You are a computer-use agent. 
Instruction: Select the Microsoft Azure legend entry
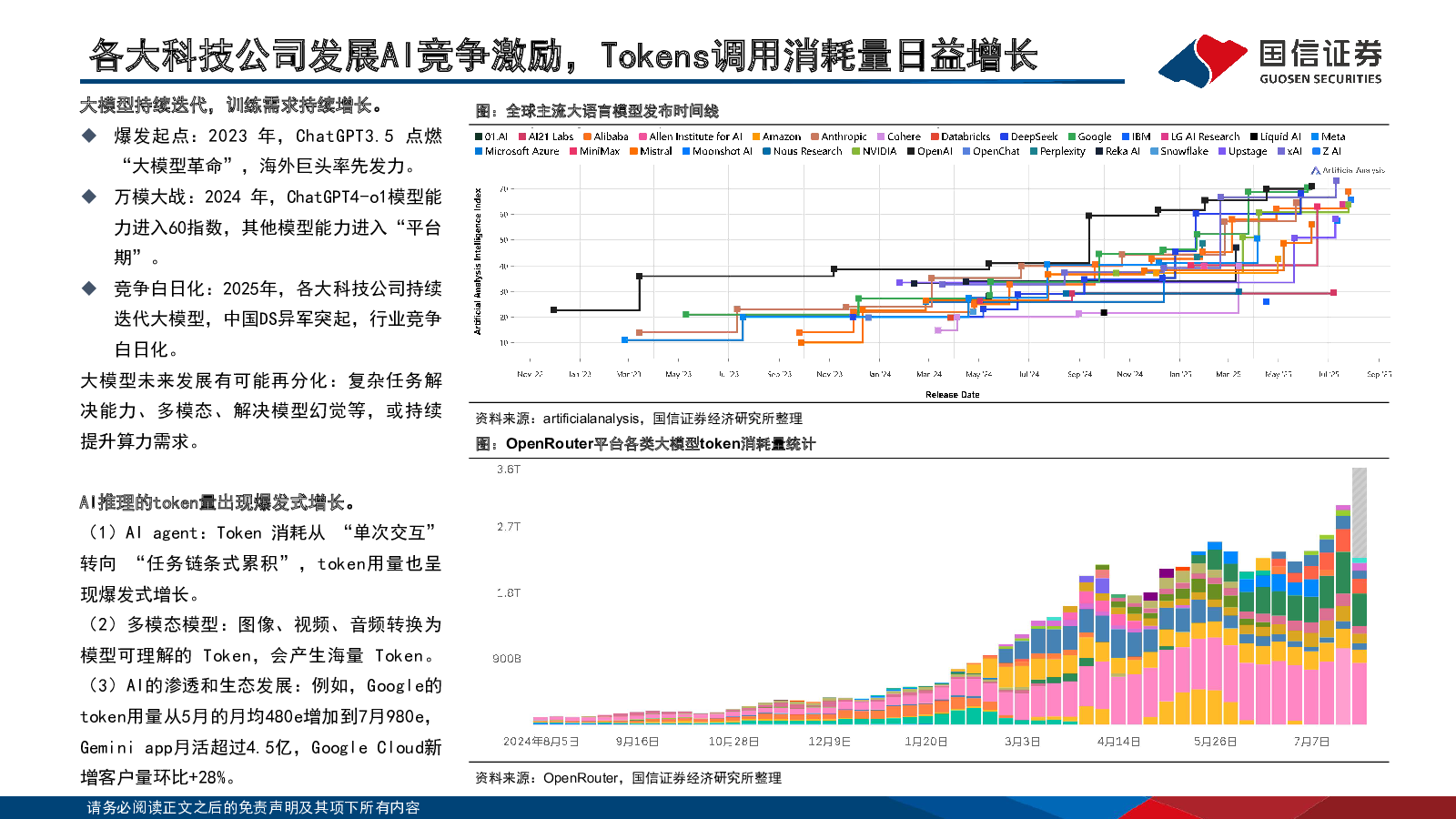coord(517,151)
